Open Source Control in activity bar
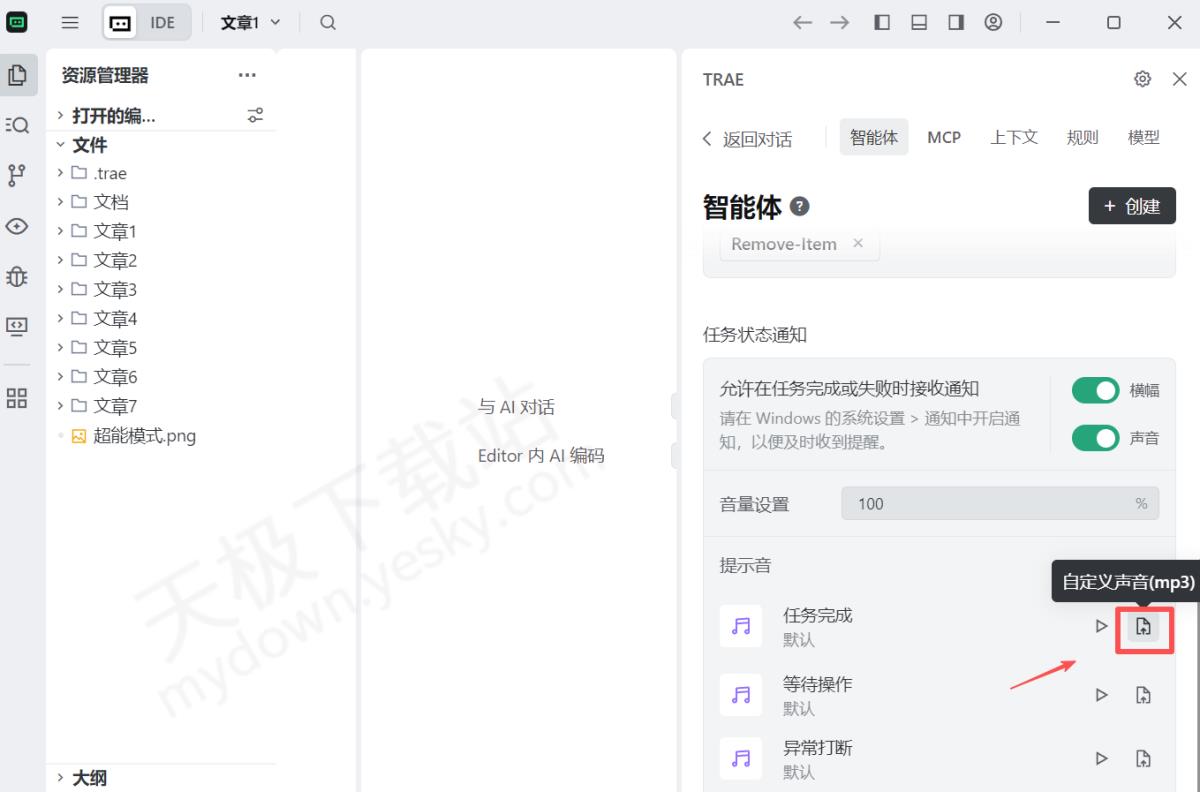The height and width of the screenshot is (792, 1200). coord(17,176)
